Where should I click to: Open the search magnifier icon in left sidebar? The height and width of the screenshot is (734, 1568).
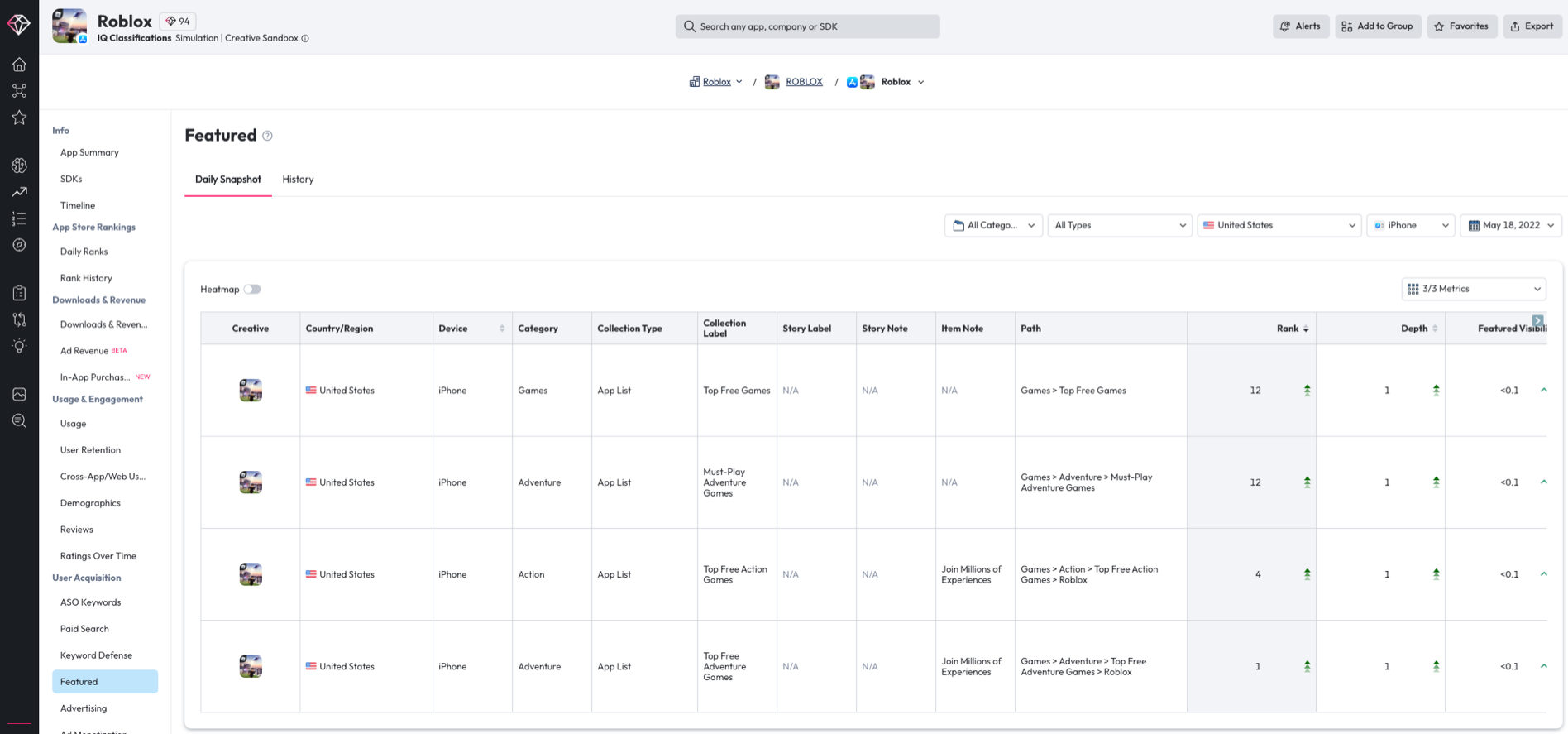19,420
